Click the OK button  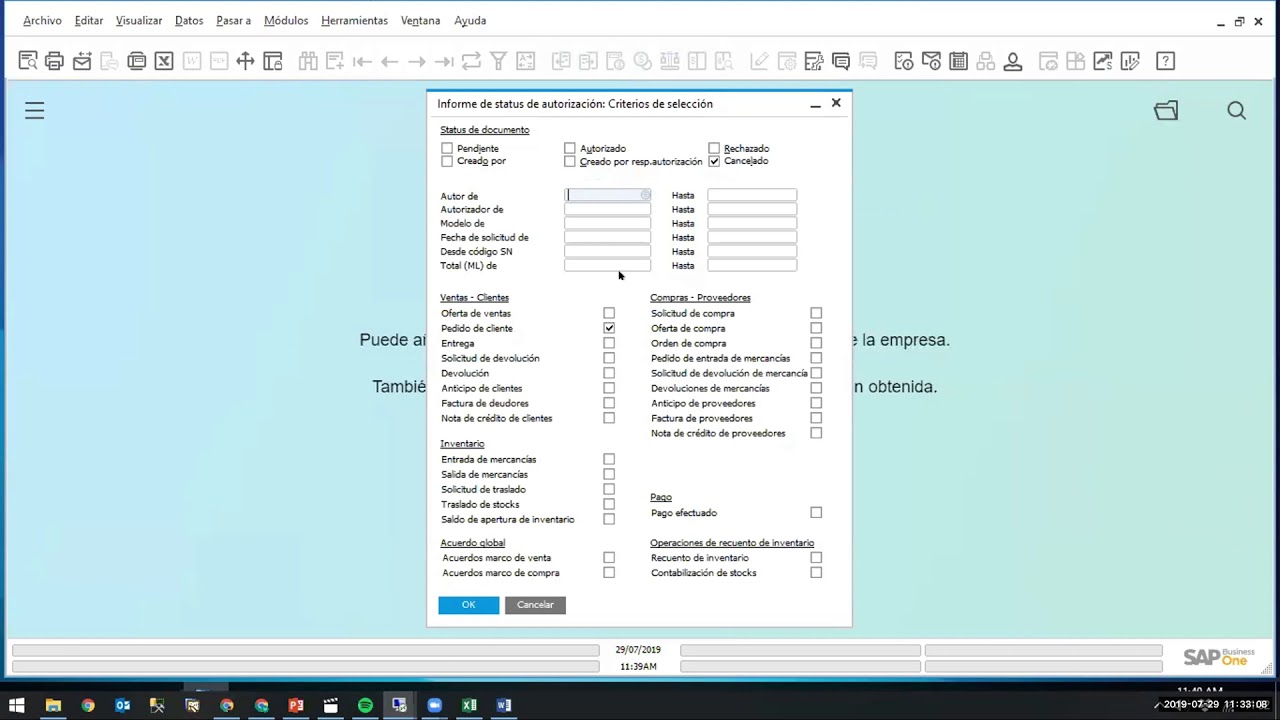468,605
